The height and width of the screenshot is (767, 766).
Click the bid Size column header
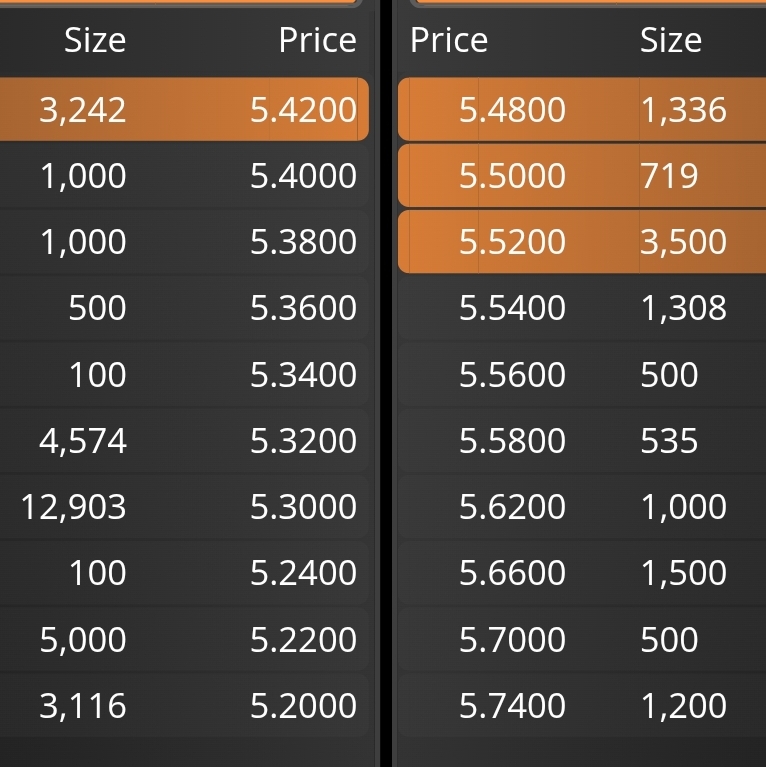(x=95, y=40)
